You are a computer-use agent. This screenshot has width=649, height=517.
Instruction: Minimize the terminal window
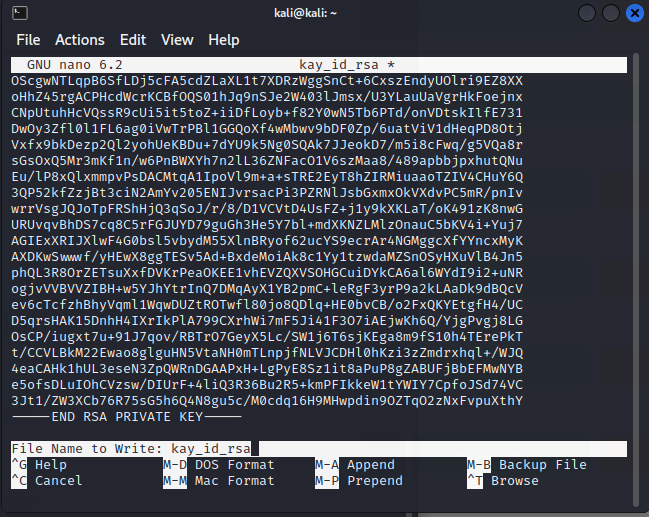[x=586, y=13]
